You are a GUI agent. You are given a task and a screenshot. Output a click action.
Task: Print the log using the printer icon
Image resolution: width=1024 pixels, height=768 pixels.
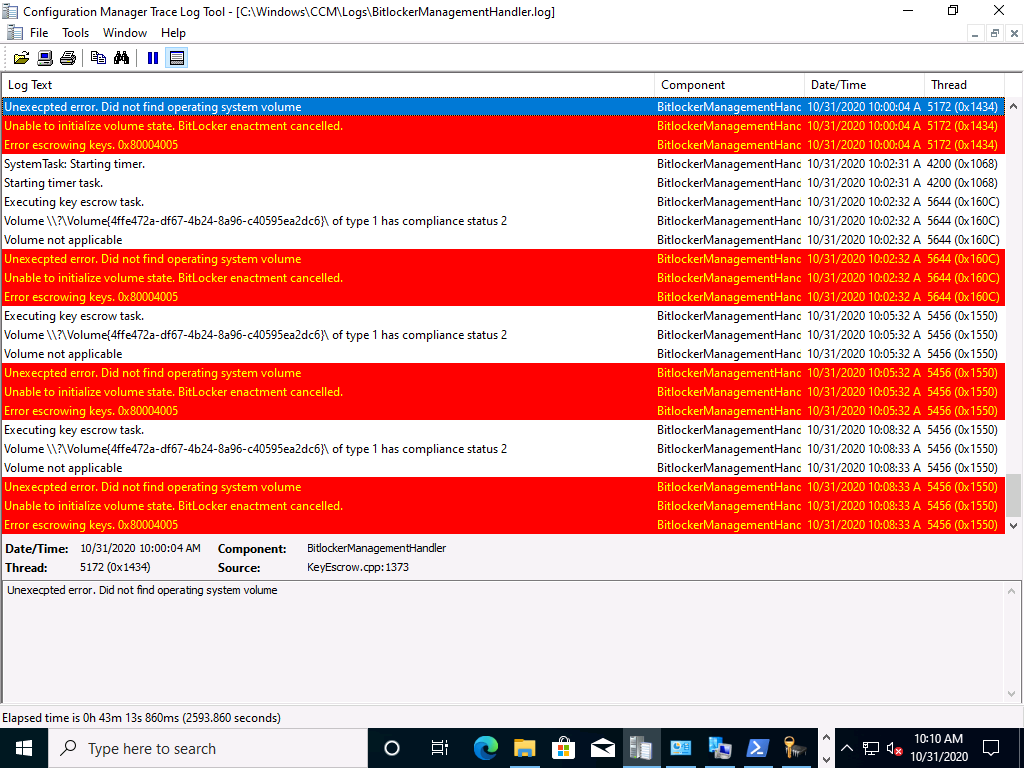[68, 58]
